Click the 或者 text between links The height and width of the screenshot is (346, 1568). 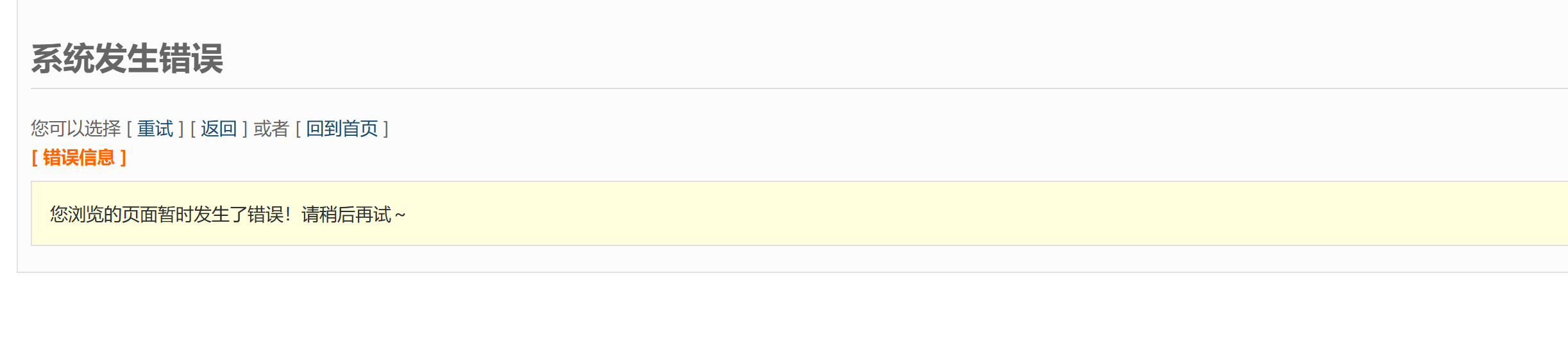271,129
